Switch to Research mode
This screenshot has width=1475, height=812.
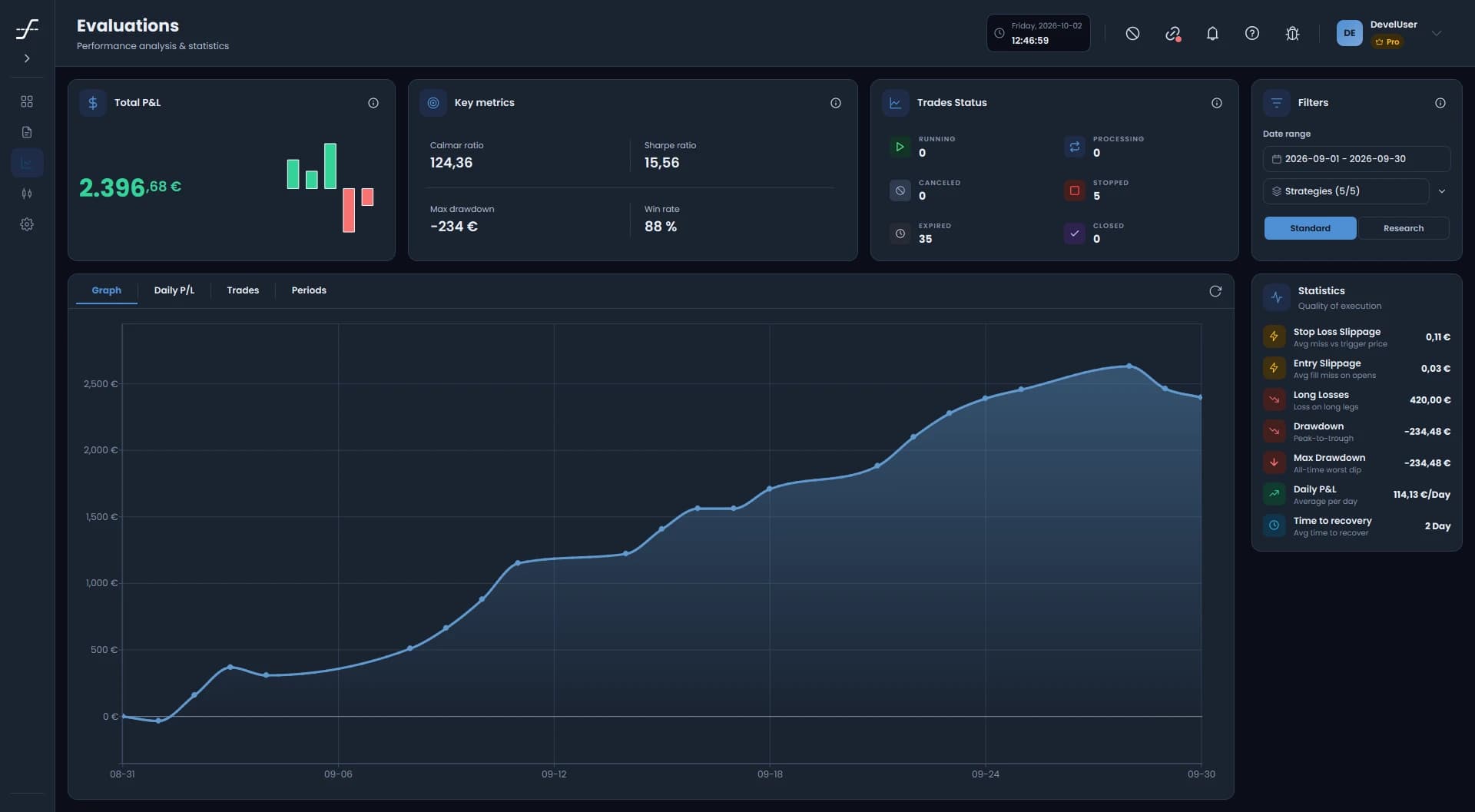[x=1404, y=228]
